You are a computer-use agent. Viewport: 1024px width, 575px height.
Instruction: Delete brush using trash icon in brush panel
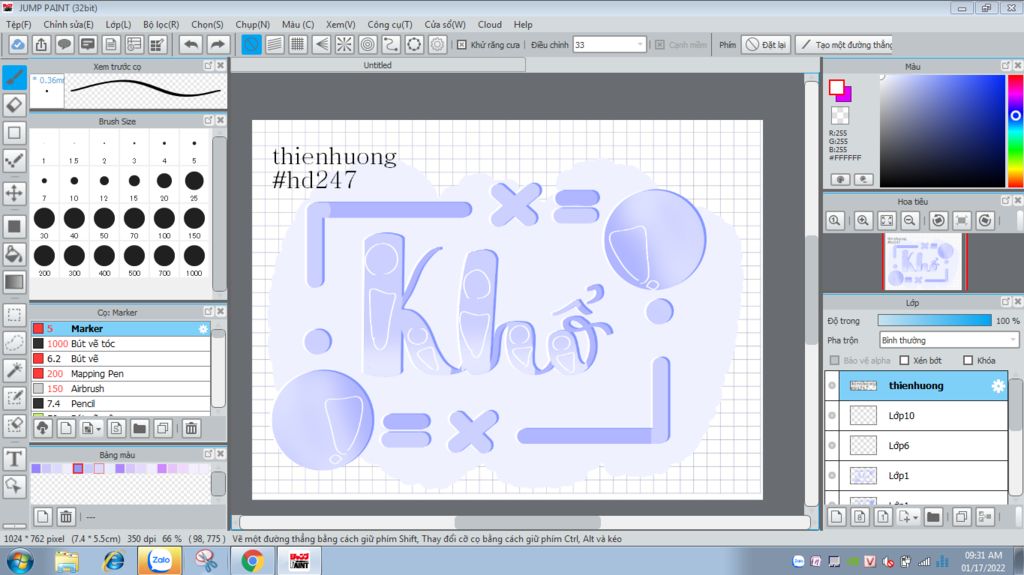pos(191,429)
